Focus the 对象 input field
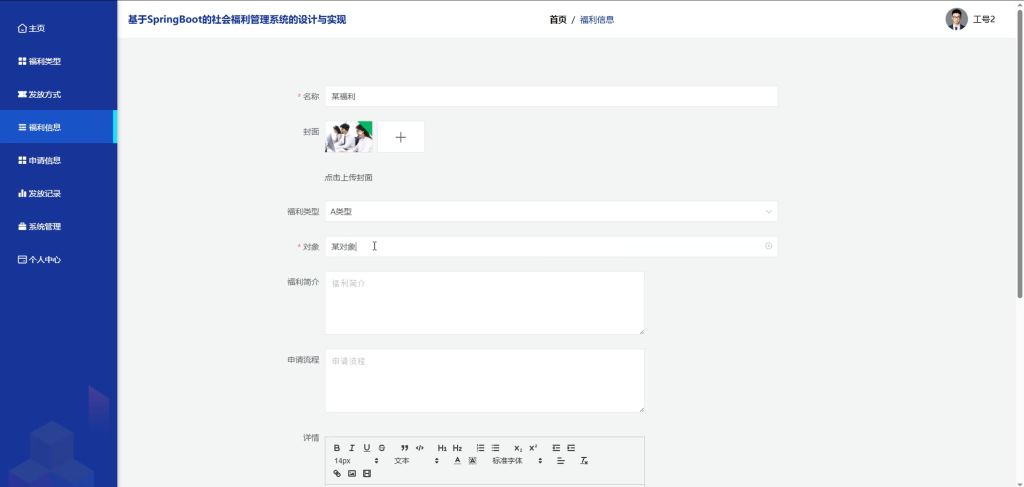 coord(551,246)
